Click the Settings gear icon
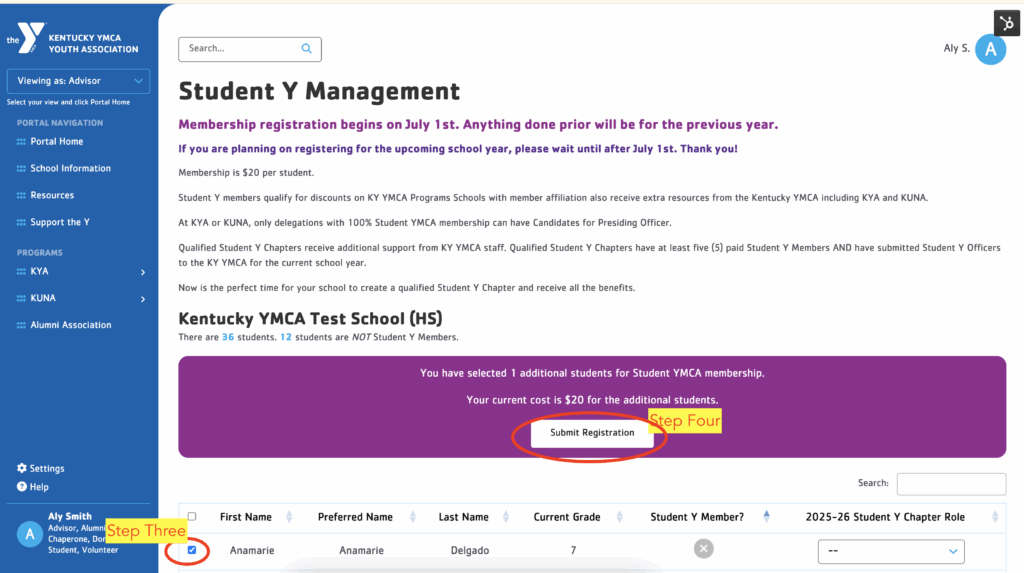 tap(22, 469)
